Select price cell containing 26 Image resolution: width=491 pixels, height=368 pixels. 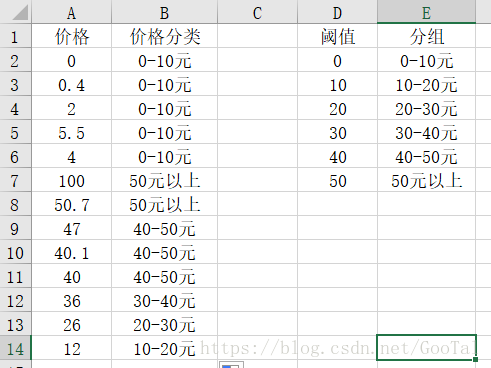click(x=71, y=324)
